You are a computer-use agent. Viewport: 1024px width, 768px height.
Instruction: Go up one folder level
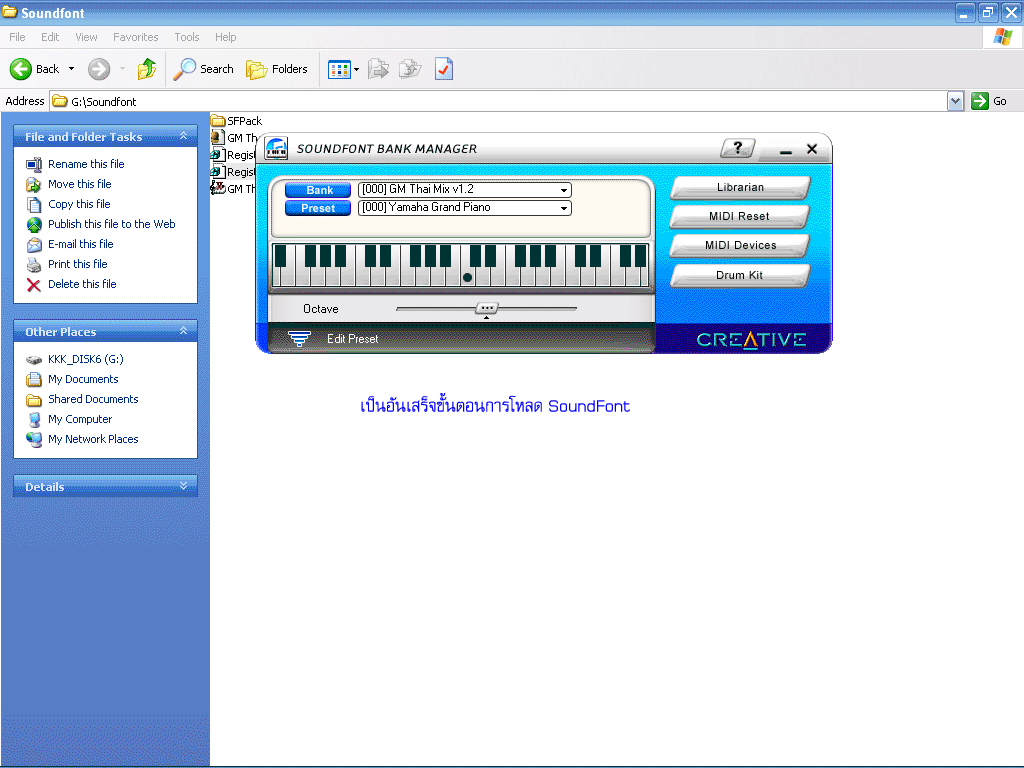(x=147, y=69)
